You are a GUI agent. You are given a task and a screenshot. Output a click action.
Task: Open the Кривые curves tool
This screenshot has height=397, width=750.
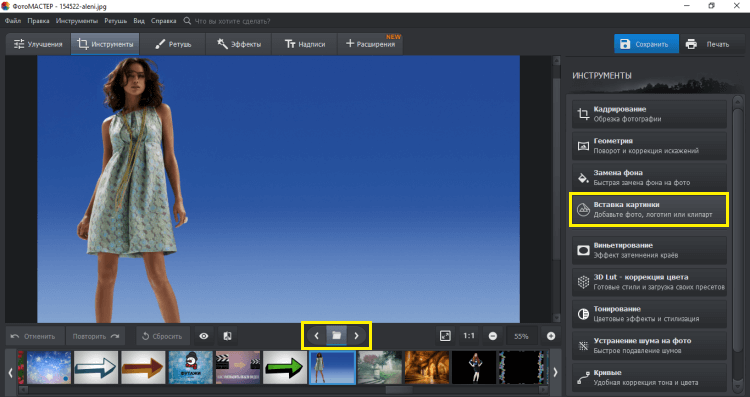(649, 377)
